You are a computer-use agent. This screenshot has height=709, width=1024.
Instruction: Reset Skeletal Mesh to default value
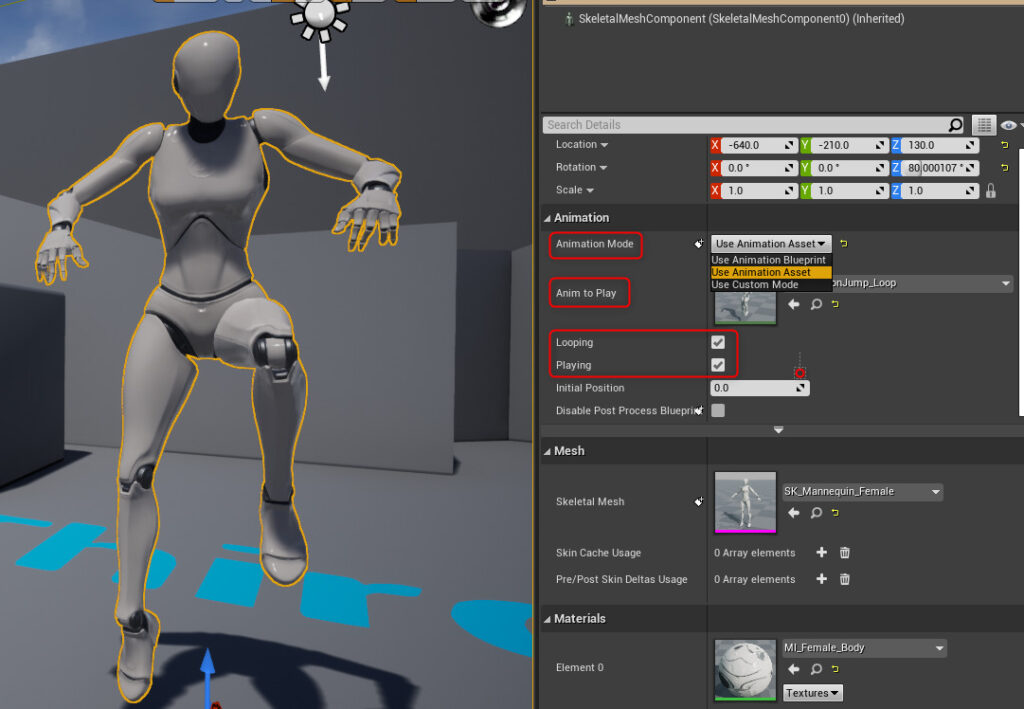pos(835,513)
